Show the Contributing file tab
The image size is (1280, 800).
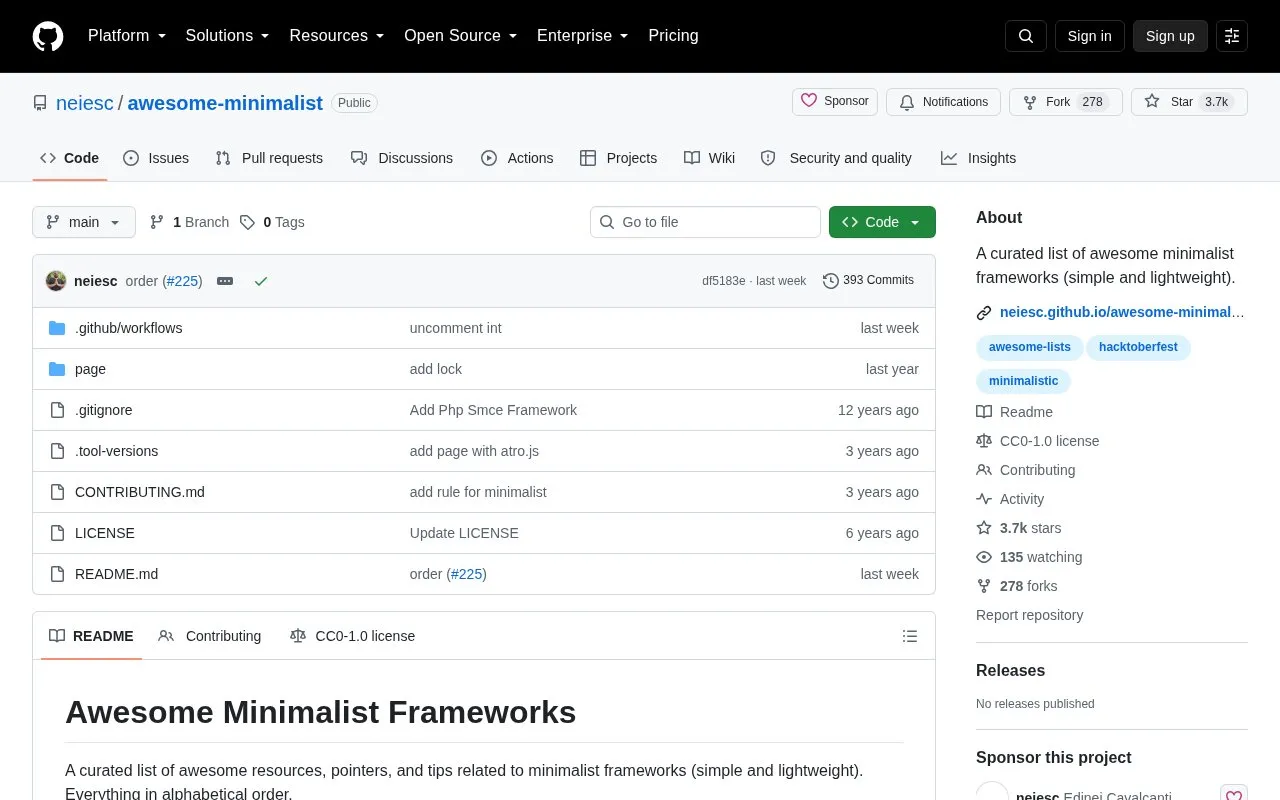[x=210, y=636]
